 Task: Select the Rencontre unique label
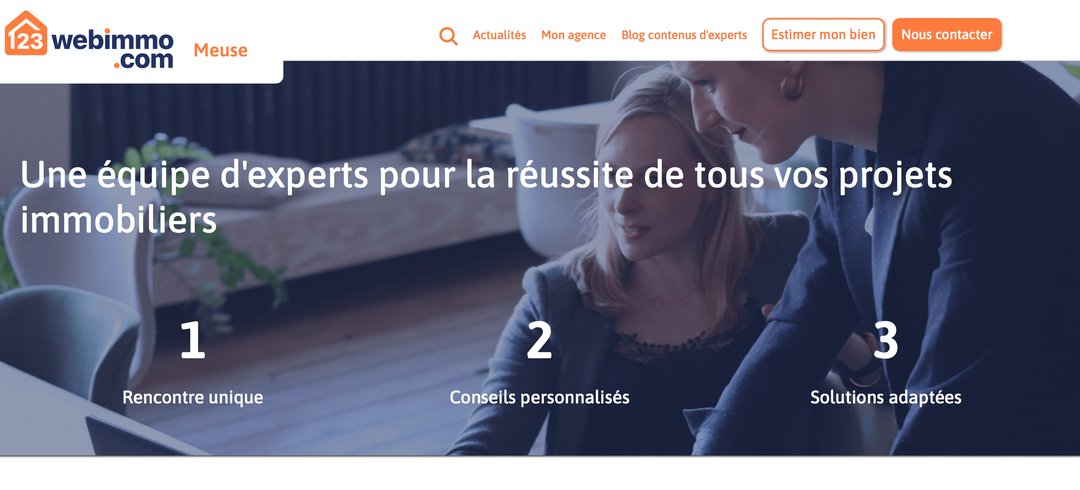[x=193, y=398]
